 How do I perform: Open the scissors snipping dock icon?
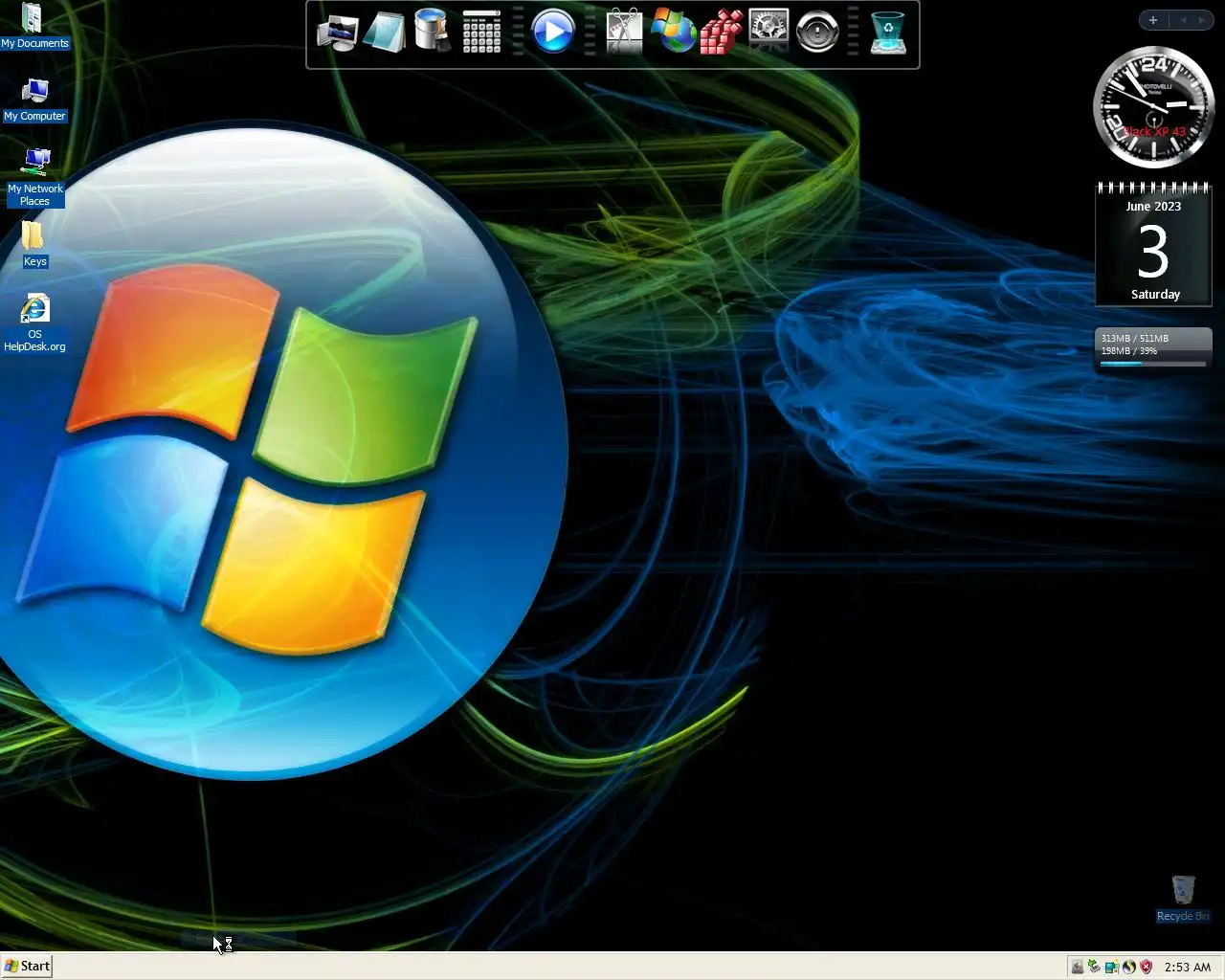click(625, 32)
